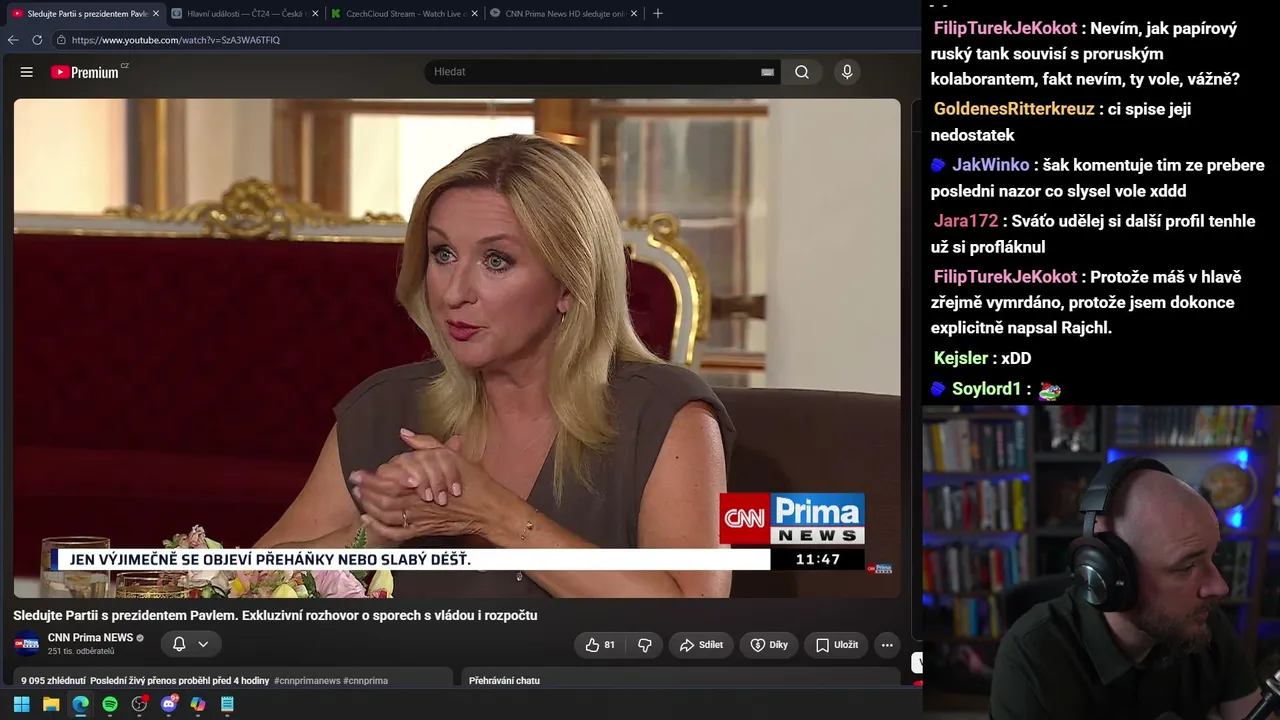Click chat username JakWinko
Viewport: 1280px width, 720px height.
coord(990,165)
